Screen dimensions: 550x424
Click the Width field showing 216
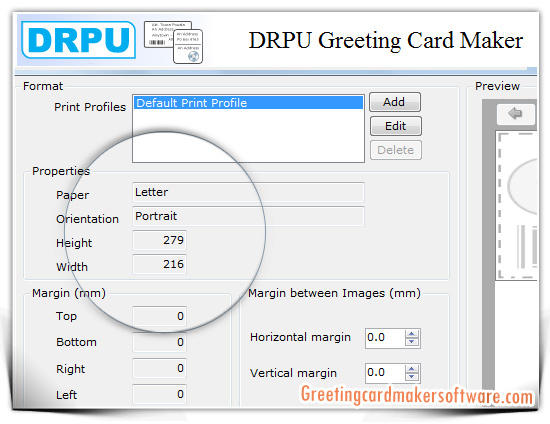point(160,264)
